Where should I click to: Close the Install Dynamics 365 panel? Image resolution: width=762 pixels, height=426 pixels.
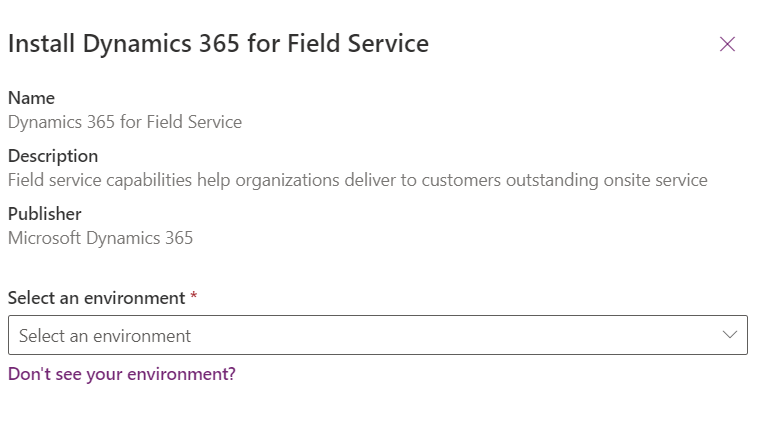[x=727, y=44]
